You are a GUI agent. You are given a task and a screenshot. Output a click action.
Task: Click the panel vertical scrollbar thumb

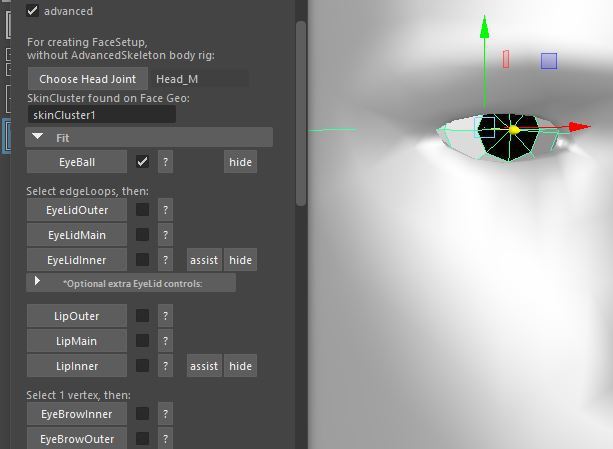click(301, 113)
